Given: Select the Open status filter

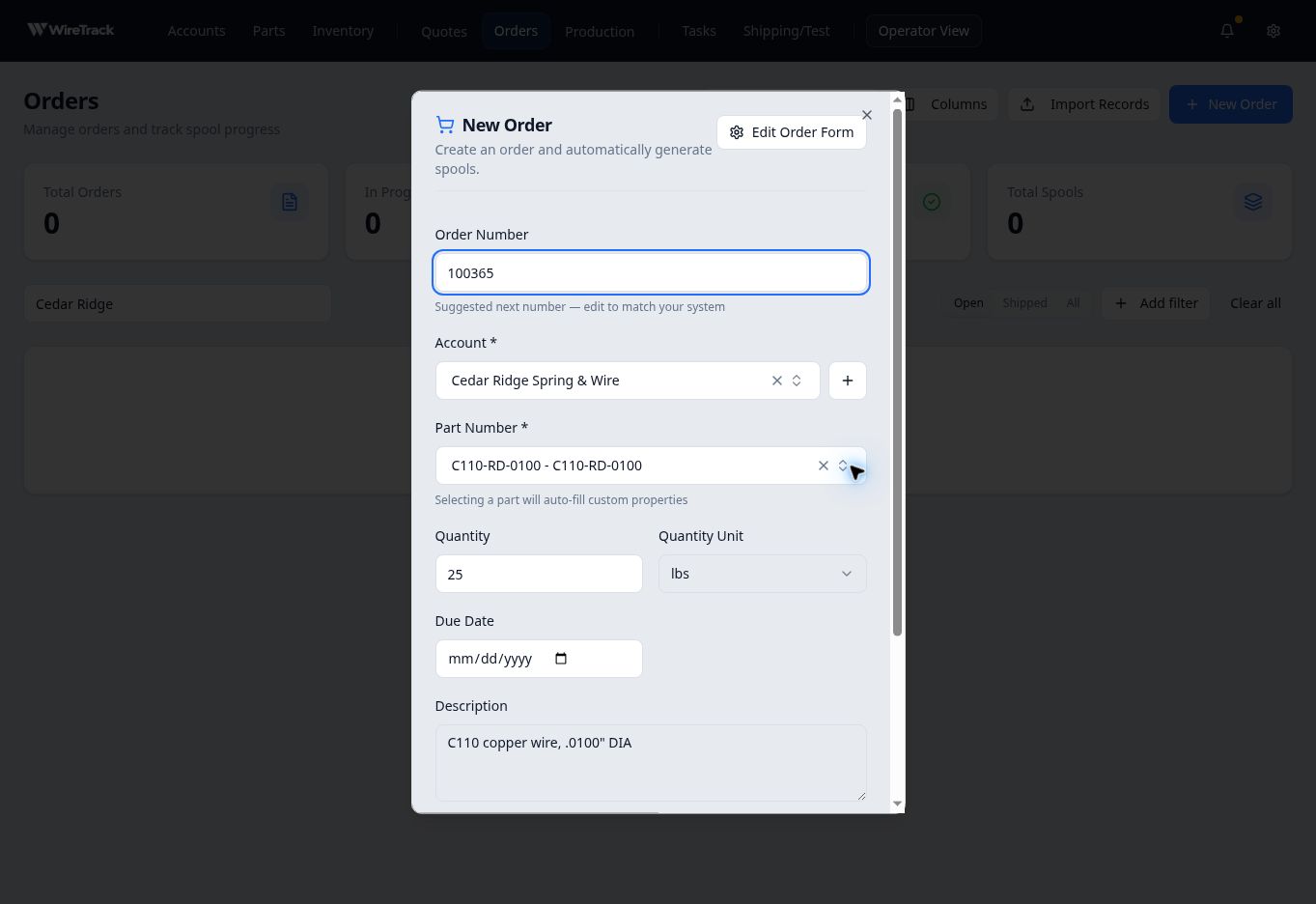Looking at the screenshot, I should 968,303.
